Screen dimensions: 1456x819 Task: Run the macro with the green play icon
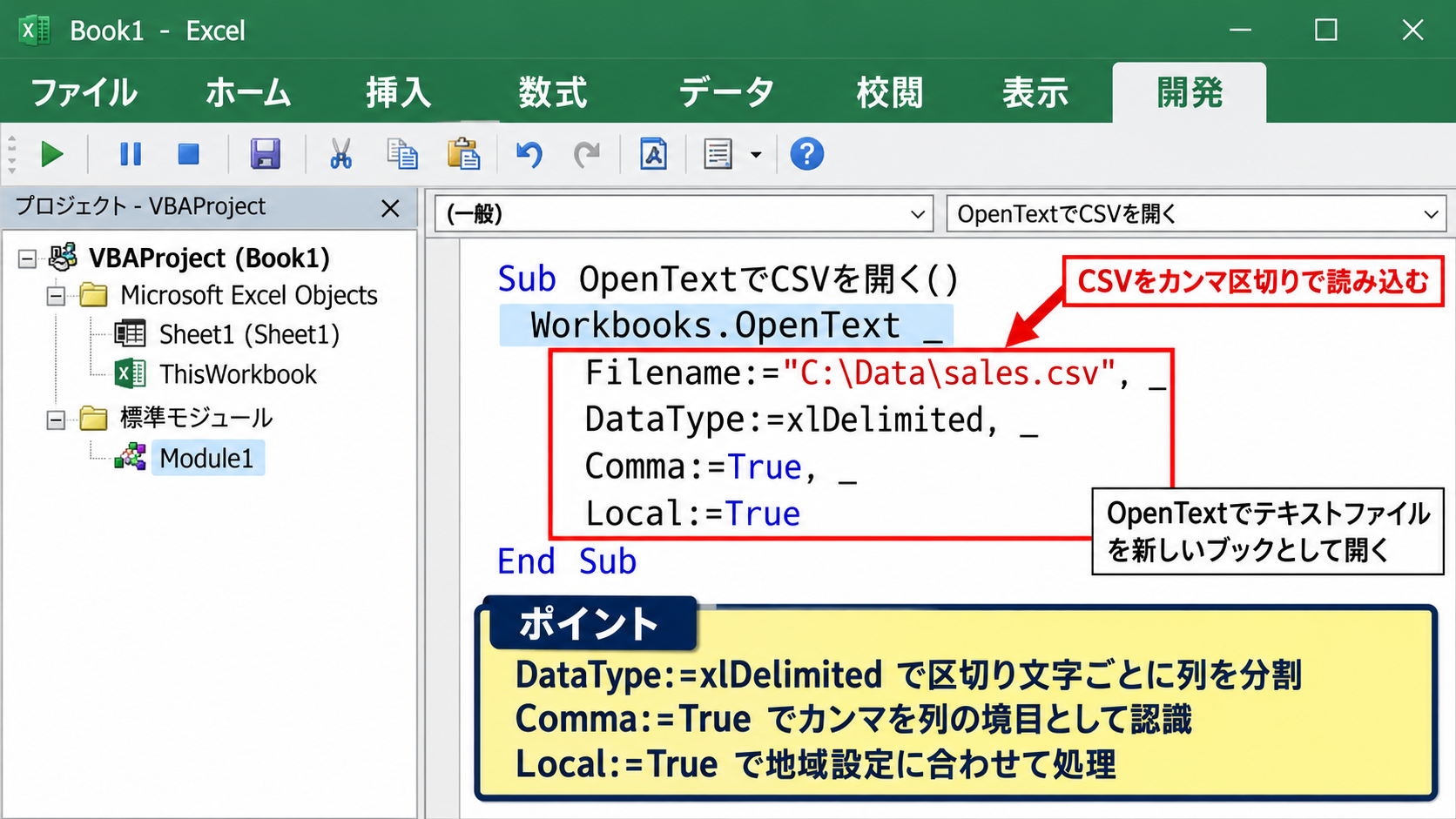pos(51,155)
